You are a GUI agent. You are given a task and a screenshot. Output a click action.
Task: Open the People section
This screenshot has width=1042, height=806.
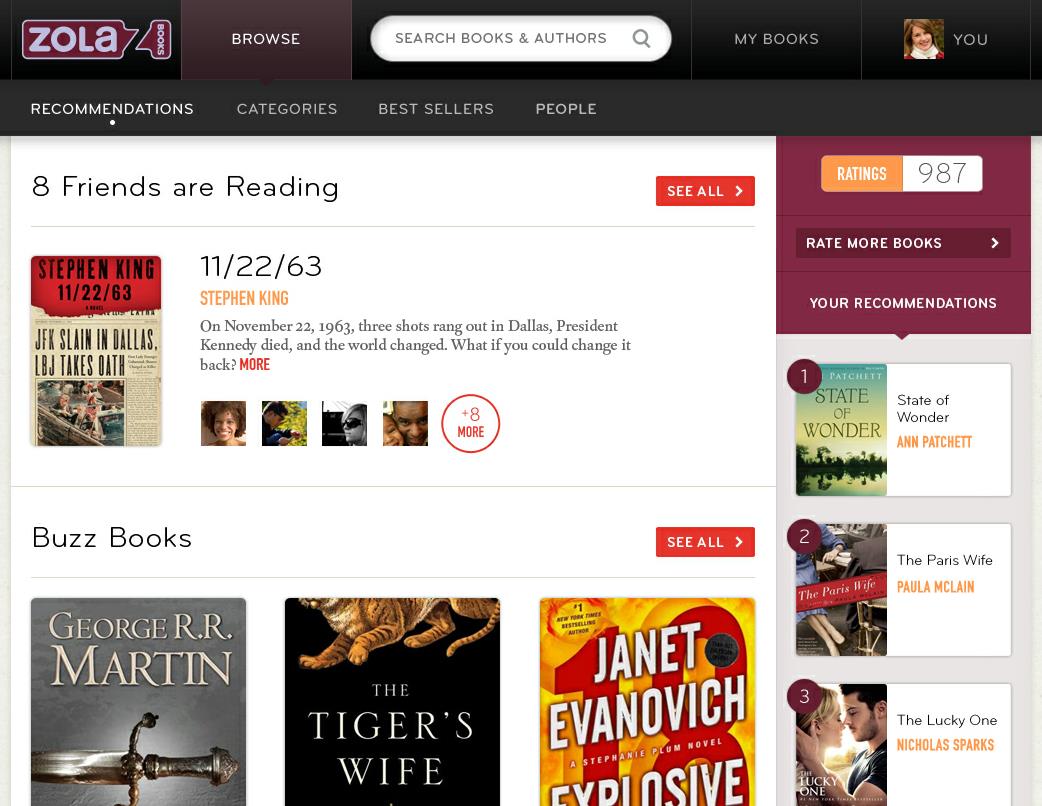click(566, 109)
